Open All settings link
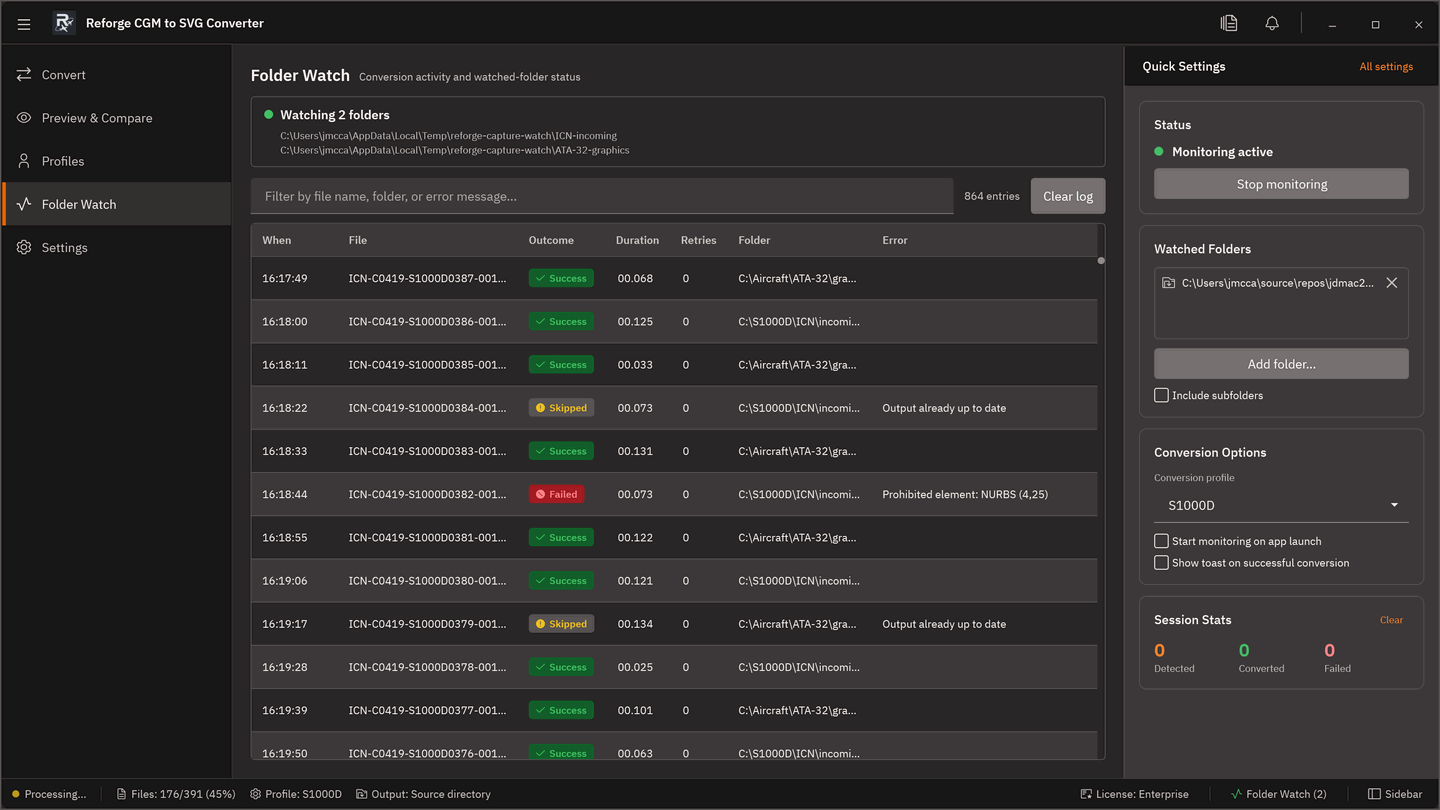The width and height of the screenshot is (1440, 810). (x=1386, y=67)
